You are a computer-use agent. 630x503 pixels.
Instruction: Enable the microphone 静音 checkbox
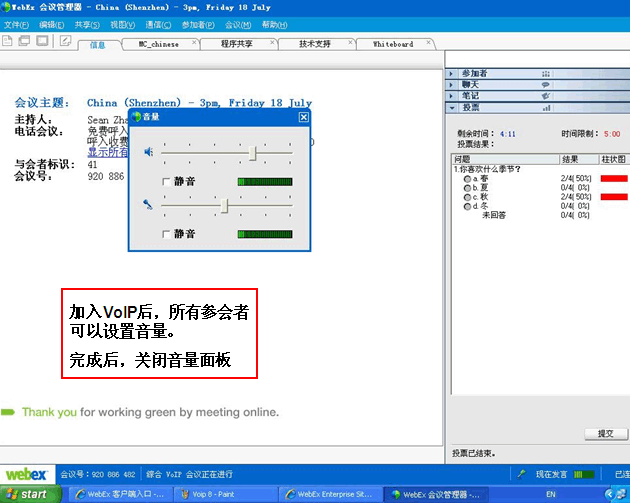click(x=166, y=234)
